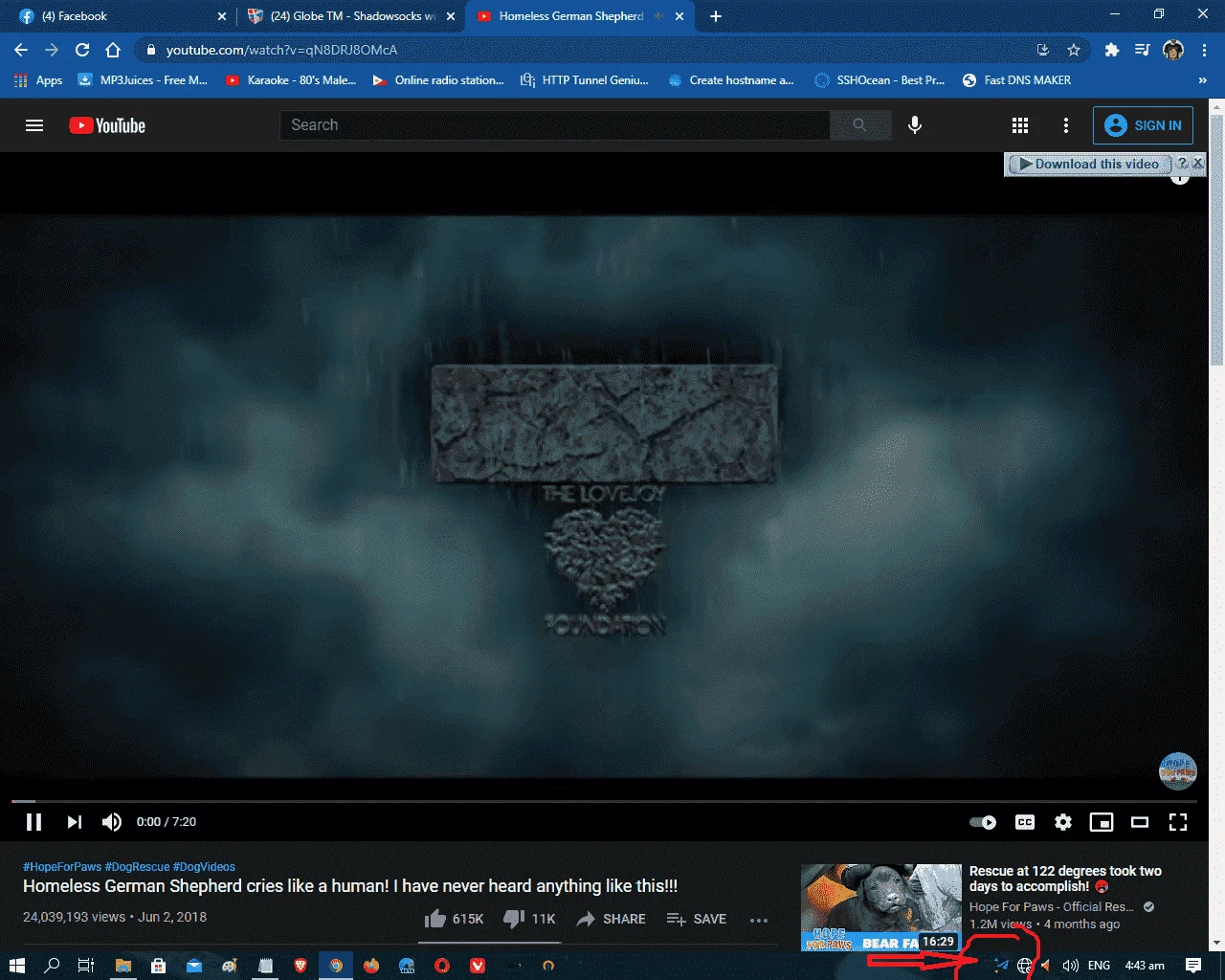Go back in browser history
This screenshot has height=980, width=1225.
(21, 50)
